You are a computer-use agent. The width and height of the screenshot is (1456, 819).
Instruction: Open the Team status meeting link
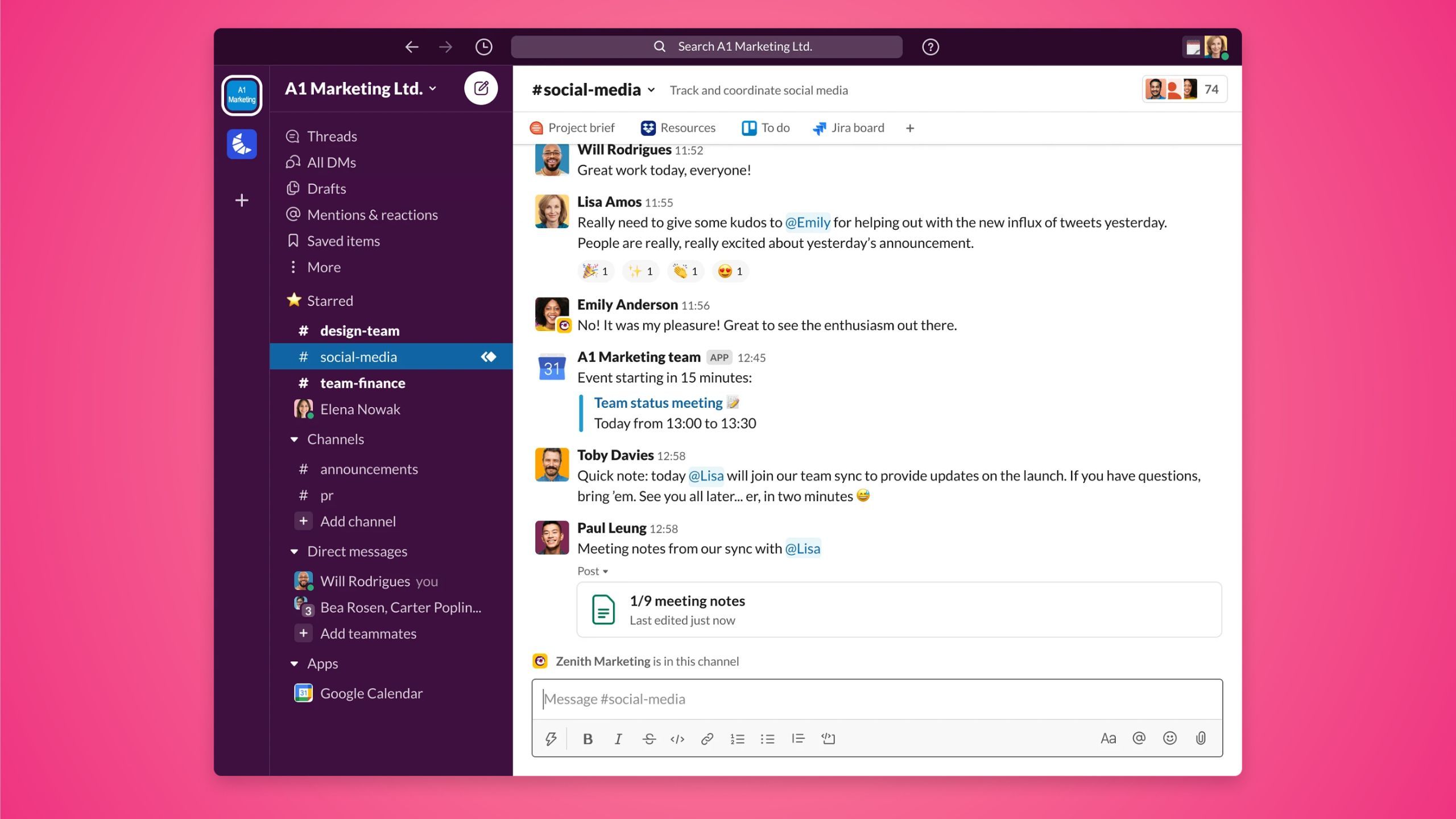pyautogui.click(x=657, y=402)
